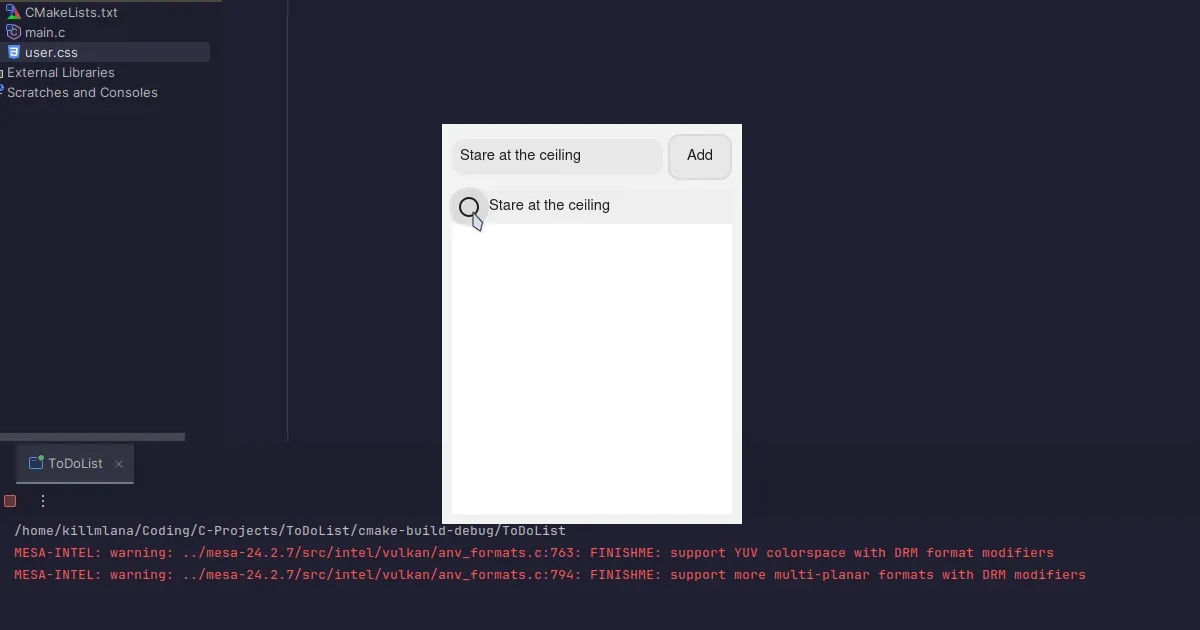Click the horizontal scrollbar below the project tree
Image resolution: width=1200 pixels, height=630 pixels.
tap(90, 436)
